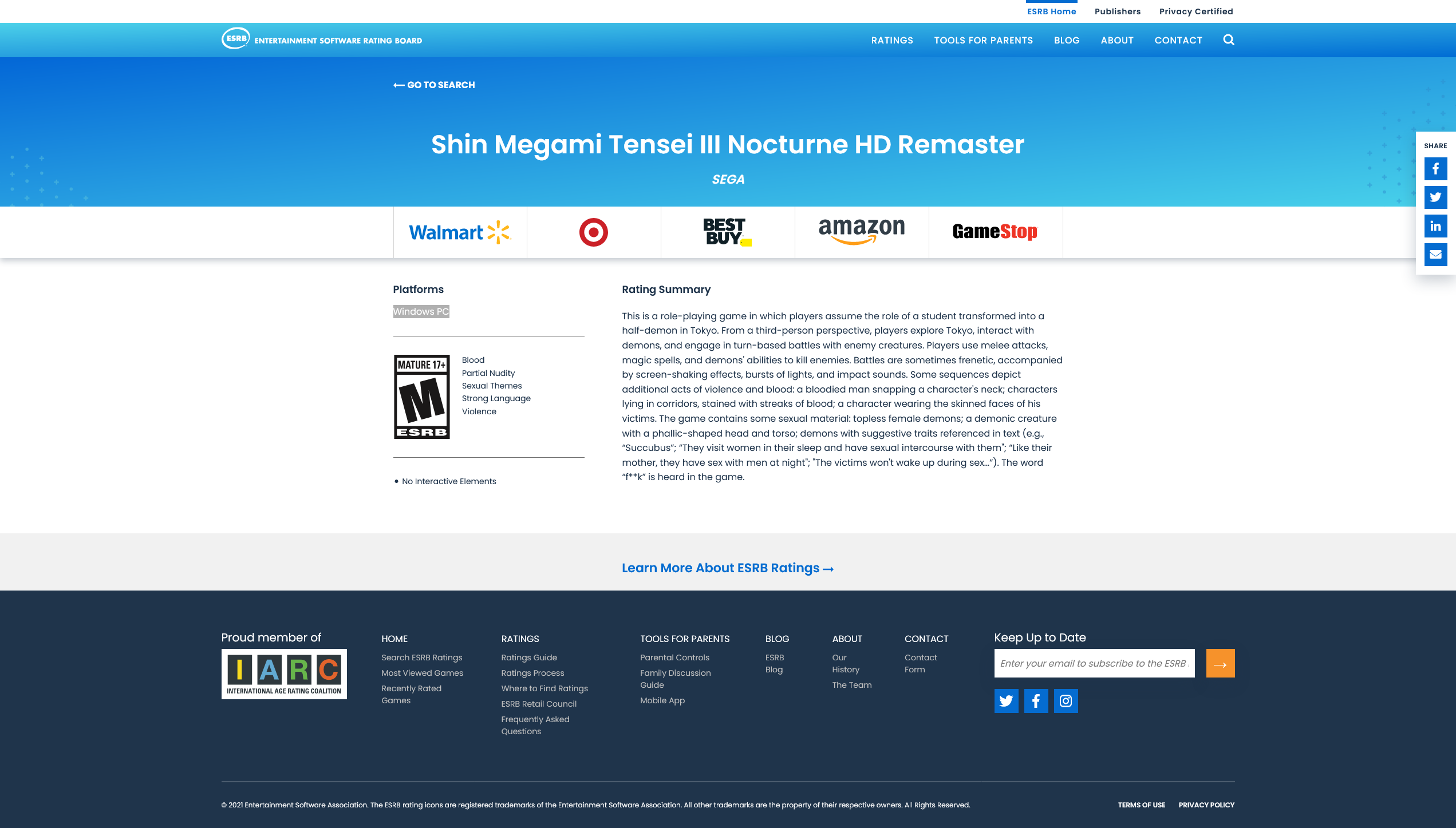This screenshot has height=828, width=1456.
Task: Click the email subscribe input field
Action: click(1095, 663)
